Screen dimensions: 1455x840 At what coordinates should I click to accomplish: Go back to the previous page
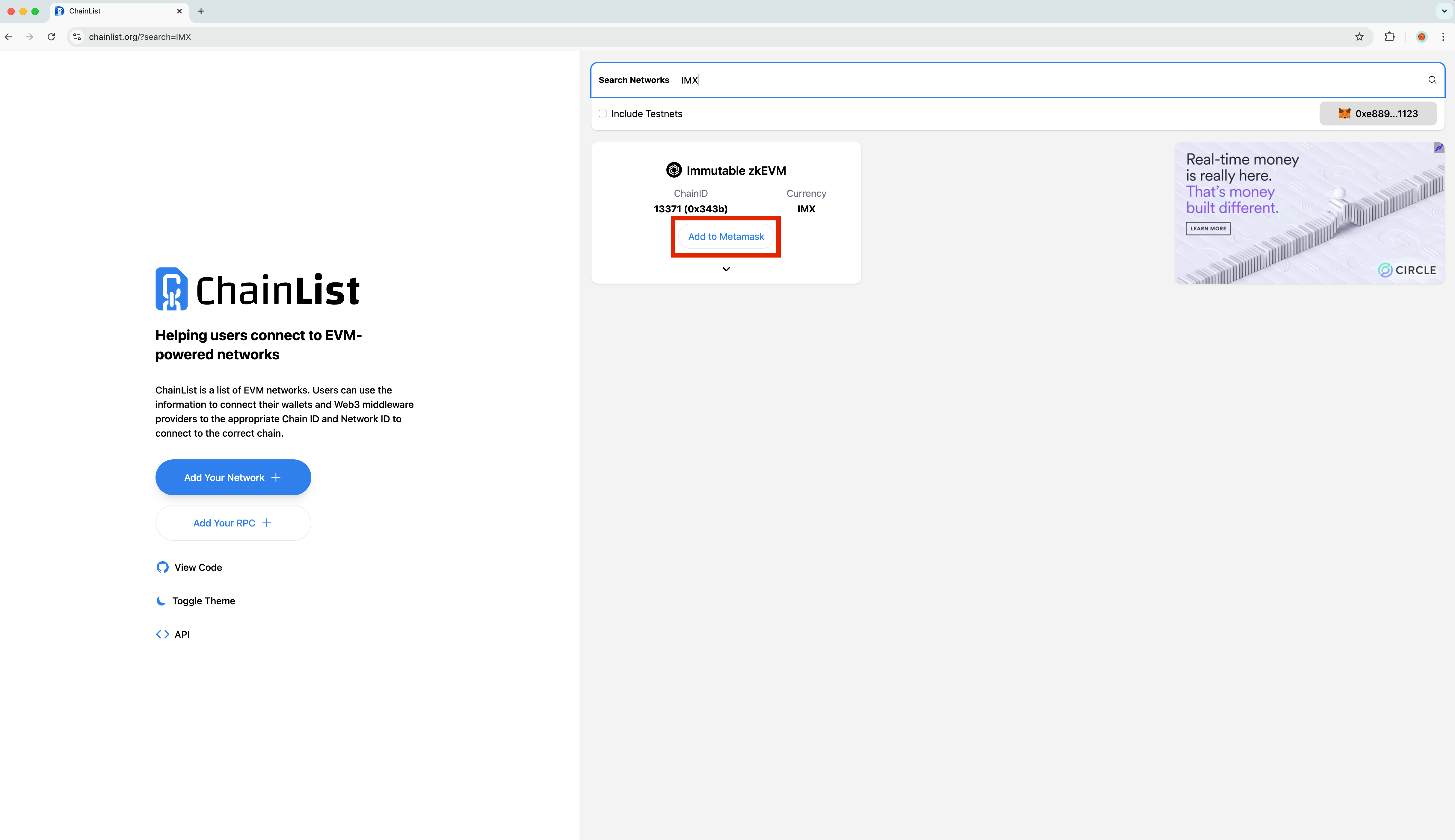[x=8, y=37]
